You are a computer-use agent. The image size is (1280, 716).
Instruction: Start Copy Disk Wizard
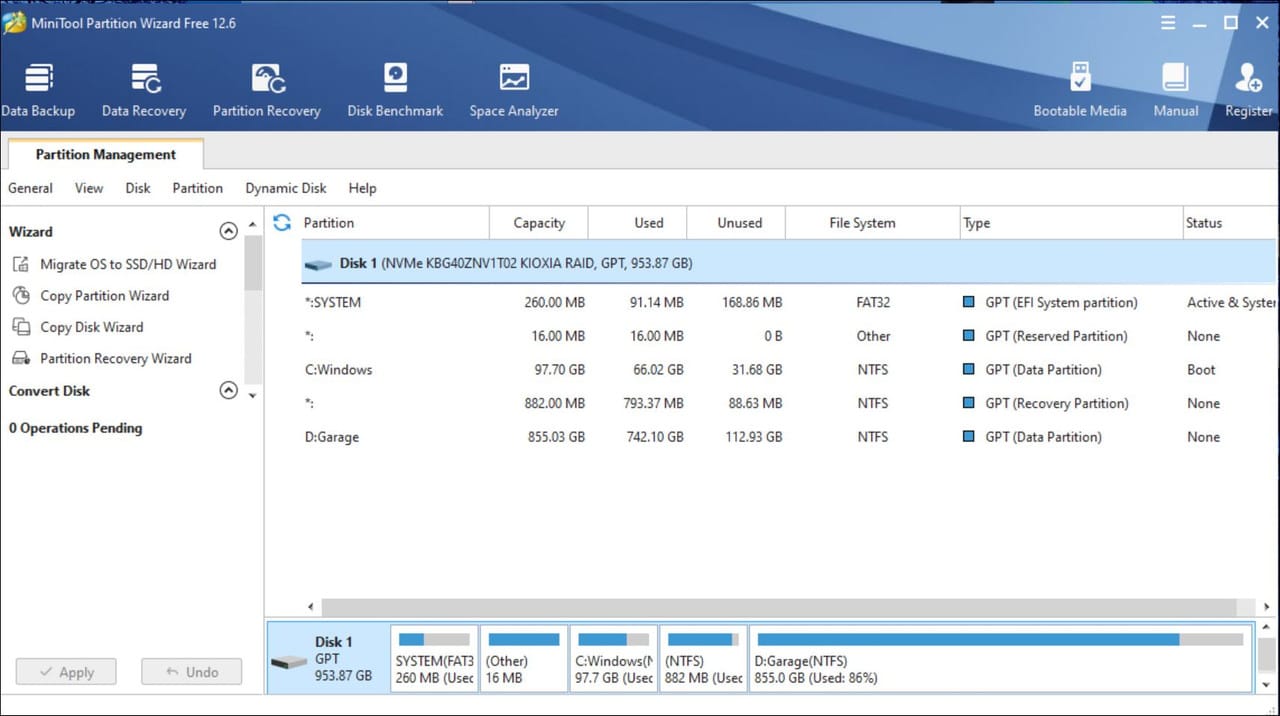92,327
